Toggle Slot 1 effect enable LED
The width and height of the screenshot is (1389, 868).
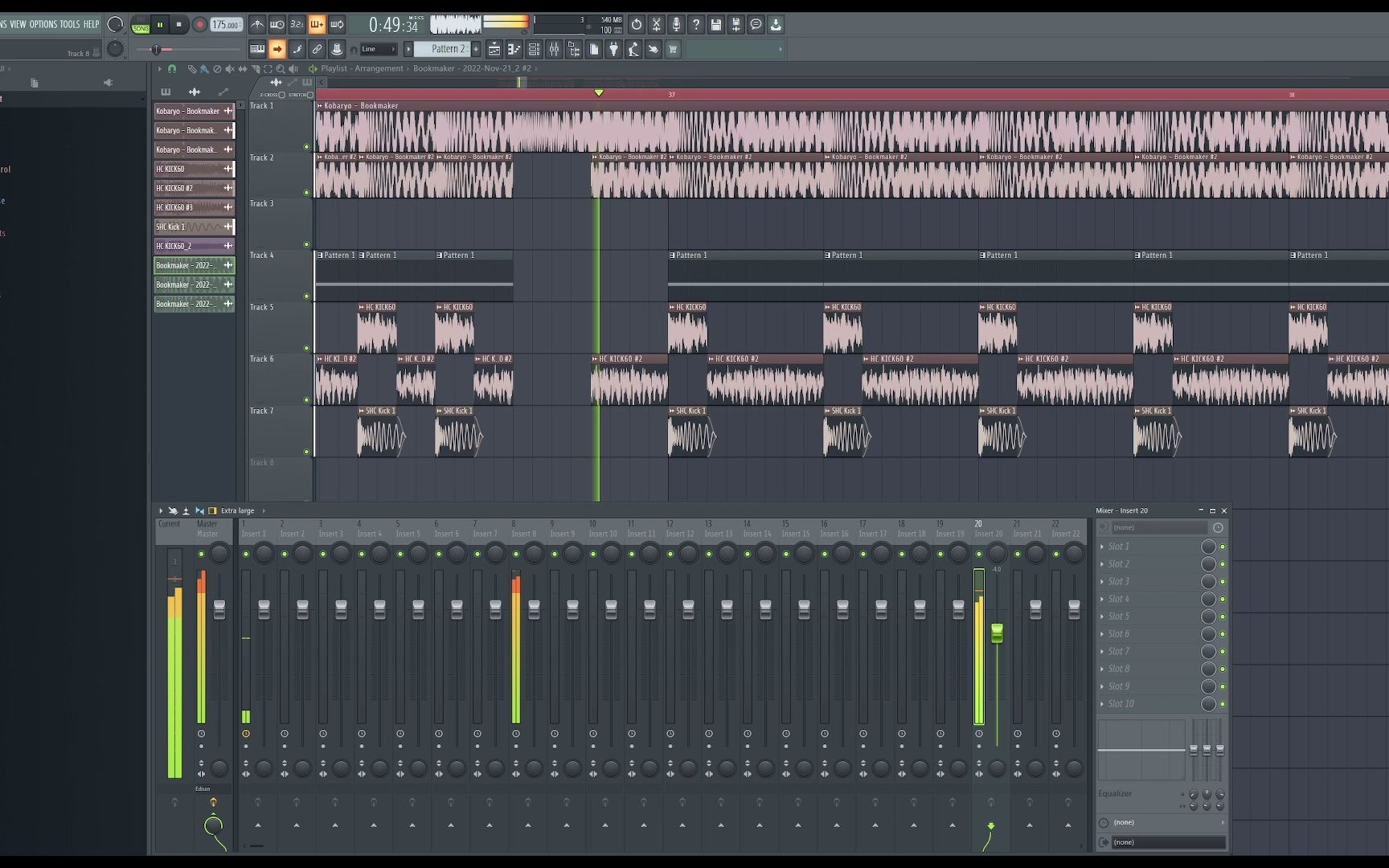pyautogui.click(x=1223, y=547)
